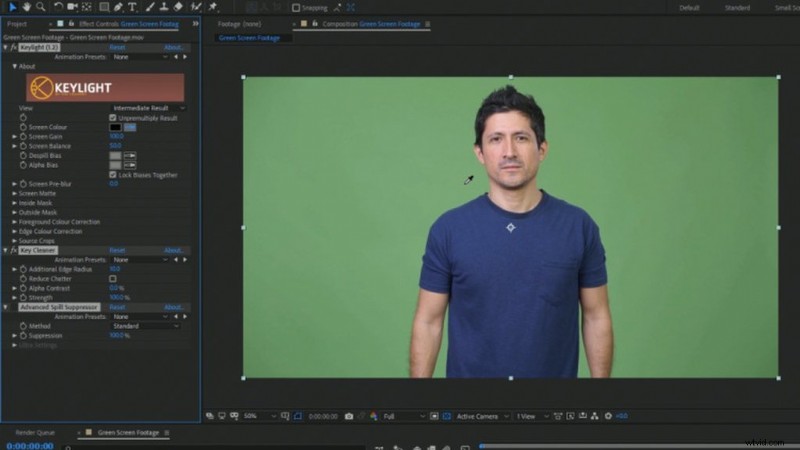Select the Pan Behind anchor point tool
Viewport: 800px width, 450px height.
coord(87,7)
